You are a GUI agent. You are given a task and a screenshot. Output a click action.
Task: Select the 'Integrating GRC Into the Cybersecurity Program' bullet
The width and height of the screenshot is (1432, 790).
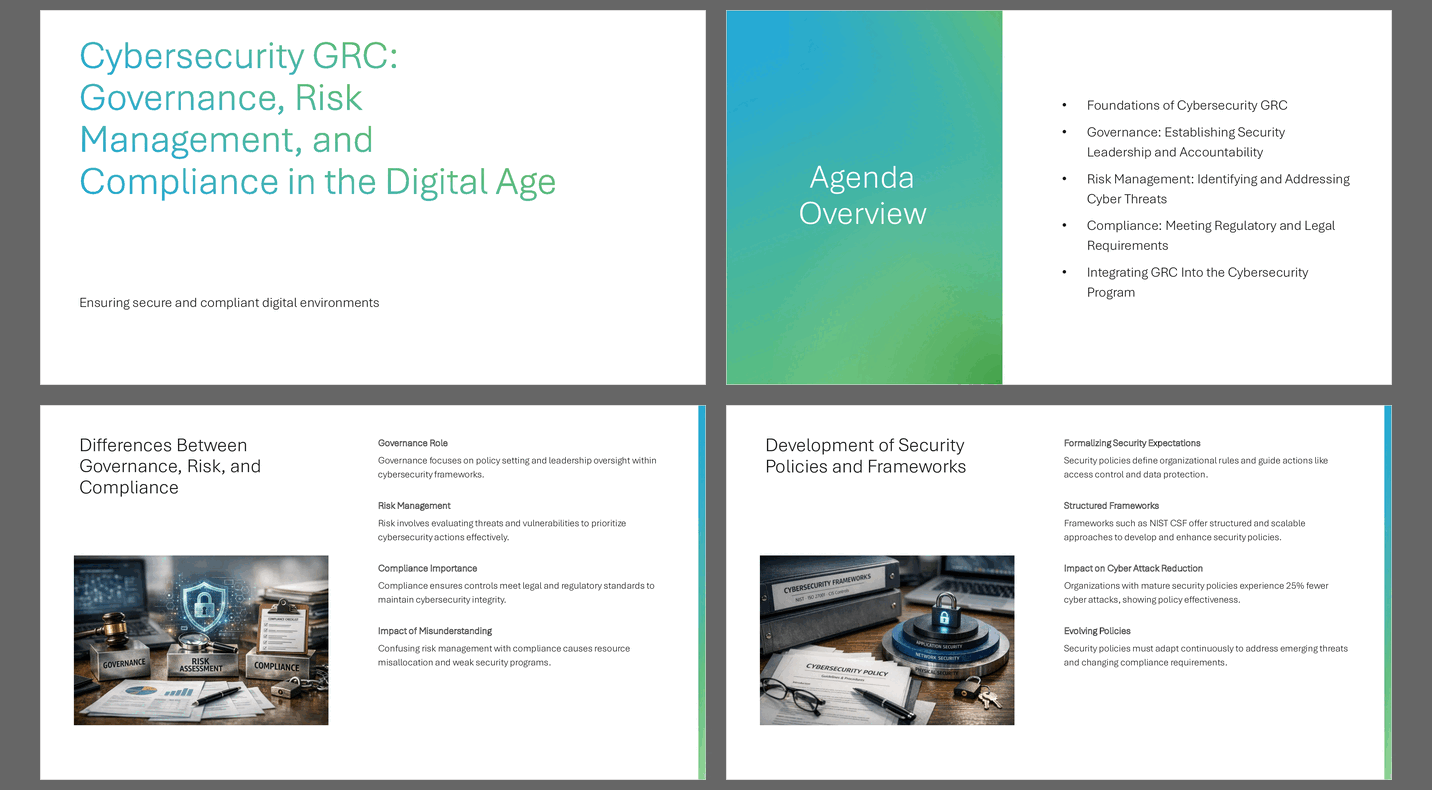pos(1196,282)
